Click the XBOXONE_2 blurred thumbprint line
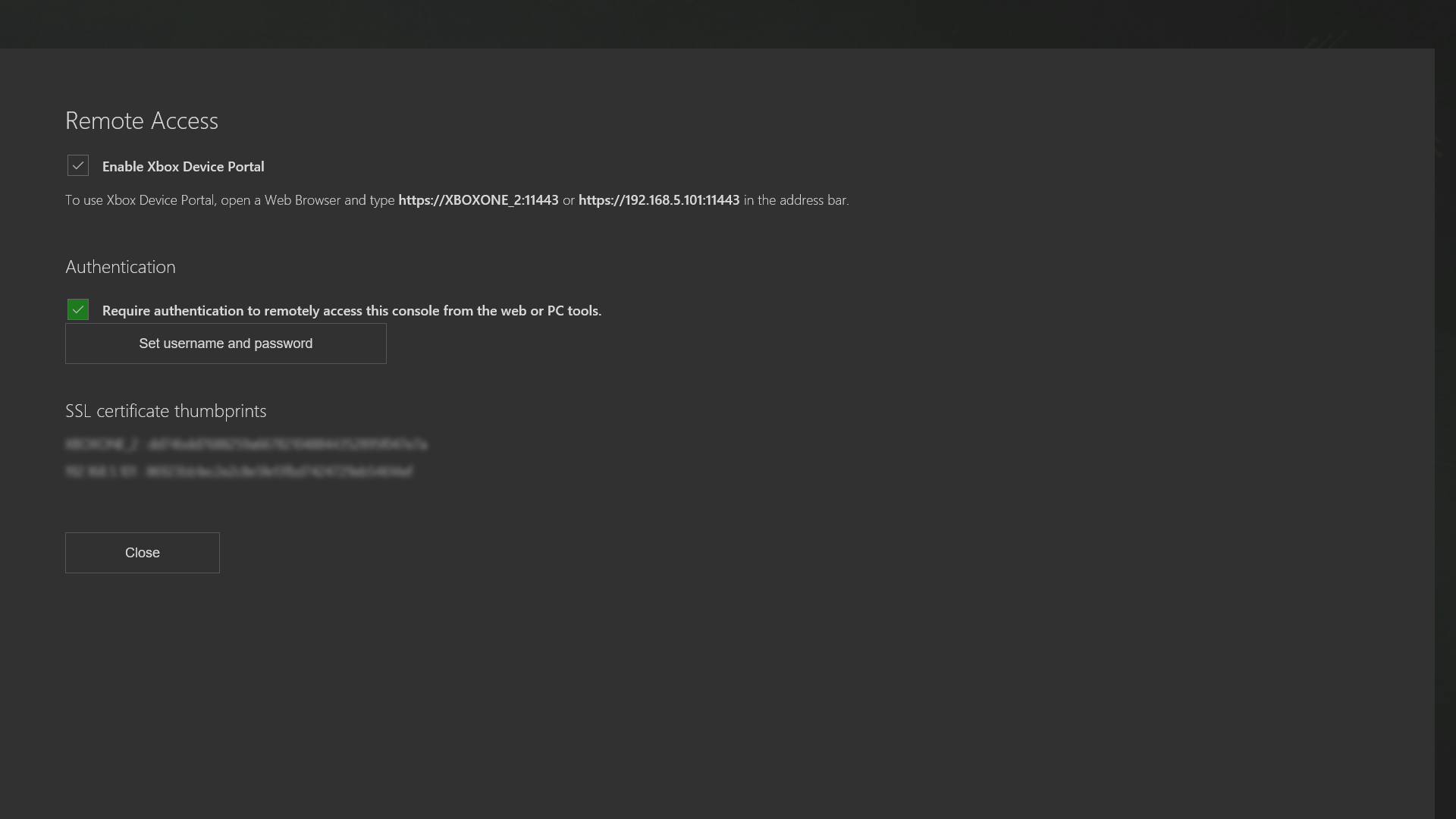The image size is (1456, 819). tap(246, 444)
